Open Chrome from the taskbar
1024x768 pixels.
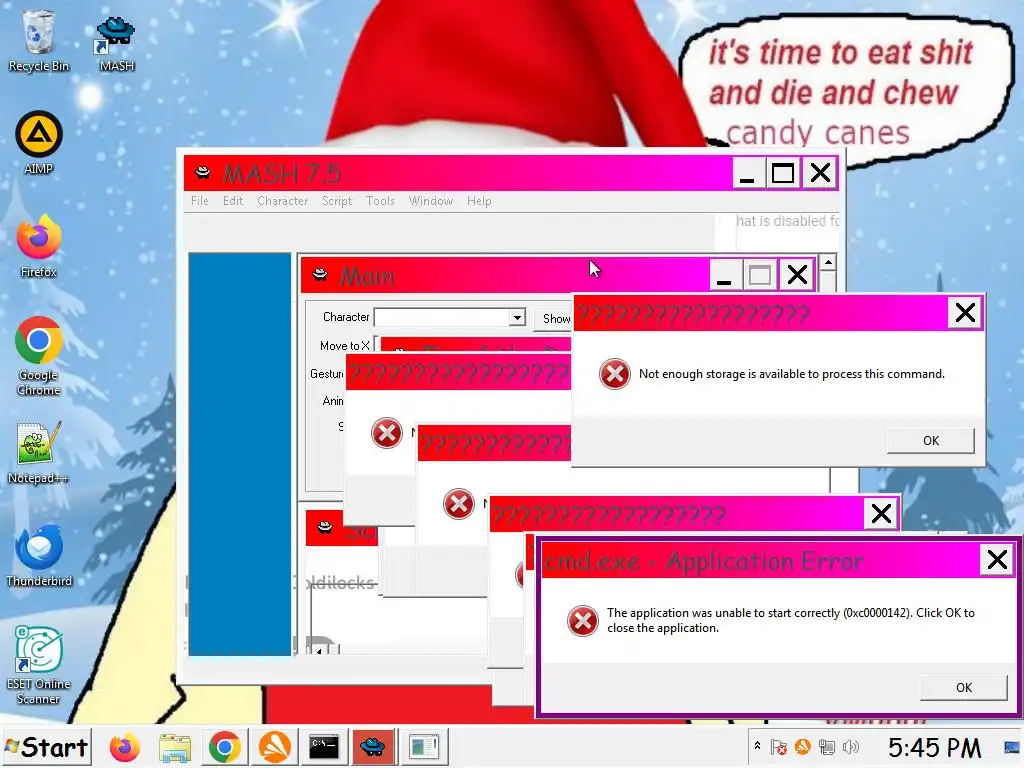point(225,747)
